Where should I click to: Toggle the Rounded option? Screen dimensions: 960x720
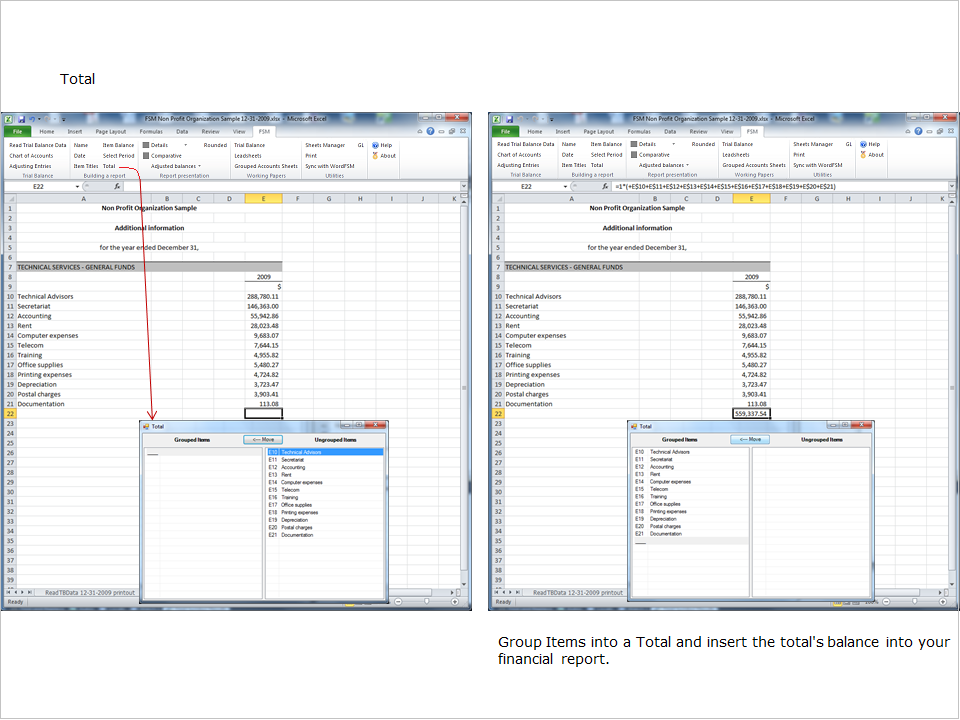(x=216, y=145)
